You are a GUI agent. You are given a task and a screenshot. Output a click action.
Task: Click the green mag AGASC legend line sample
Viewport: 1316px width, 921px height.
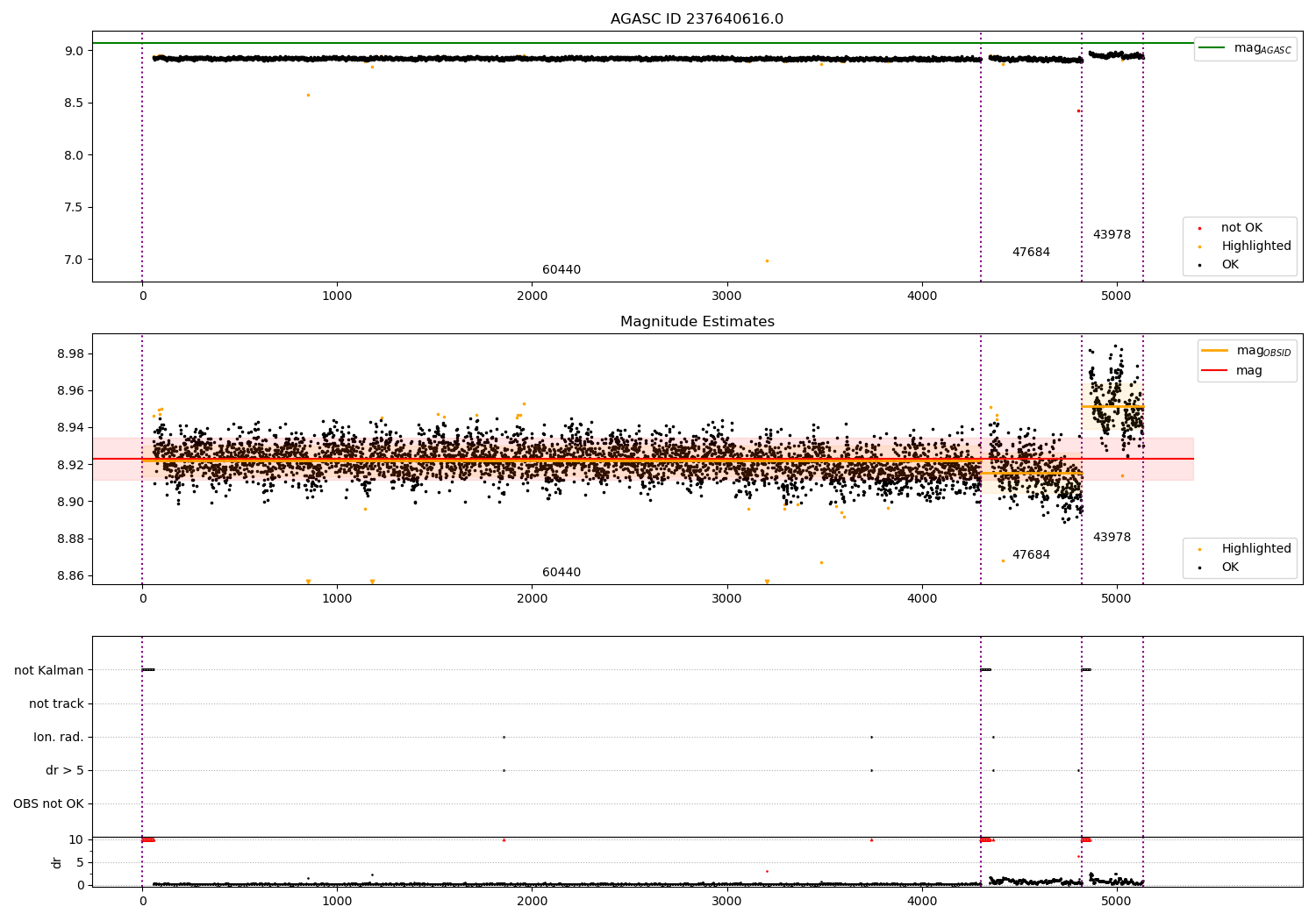[x=1212, y=47]
